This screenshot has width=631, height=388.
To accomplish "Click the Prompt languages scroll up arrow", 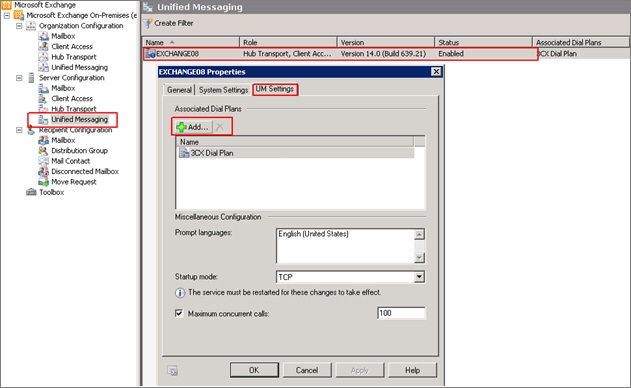I will click(x=419, y=234).
